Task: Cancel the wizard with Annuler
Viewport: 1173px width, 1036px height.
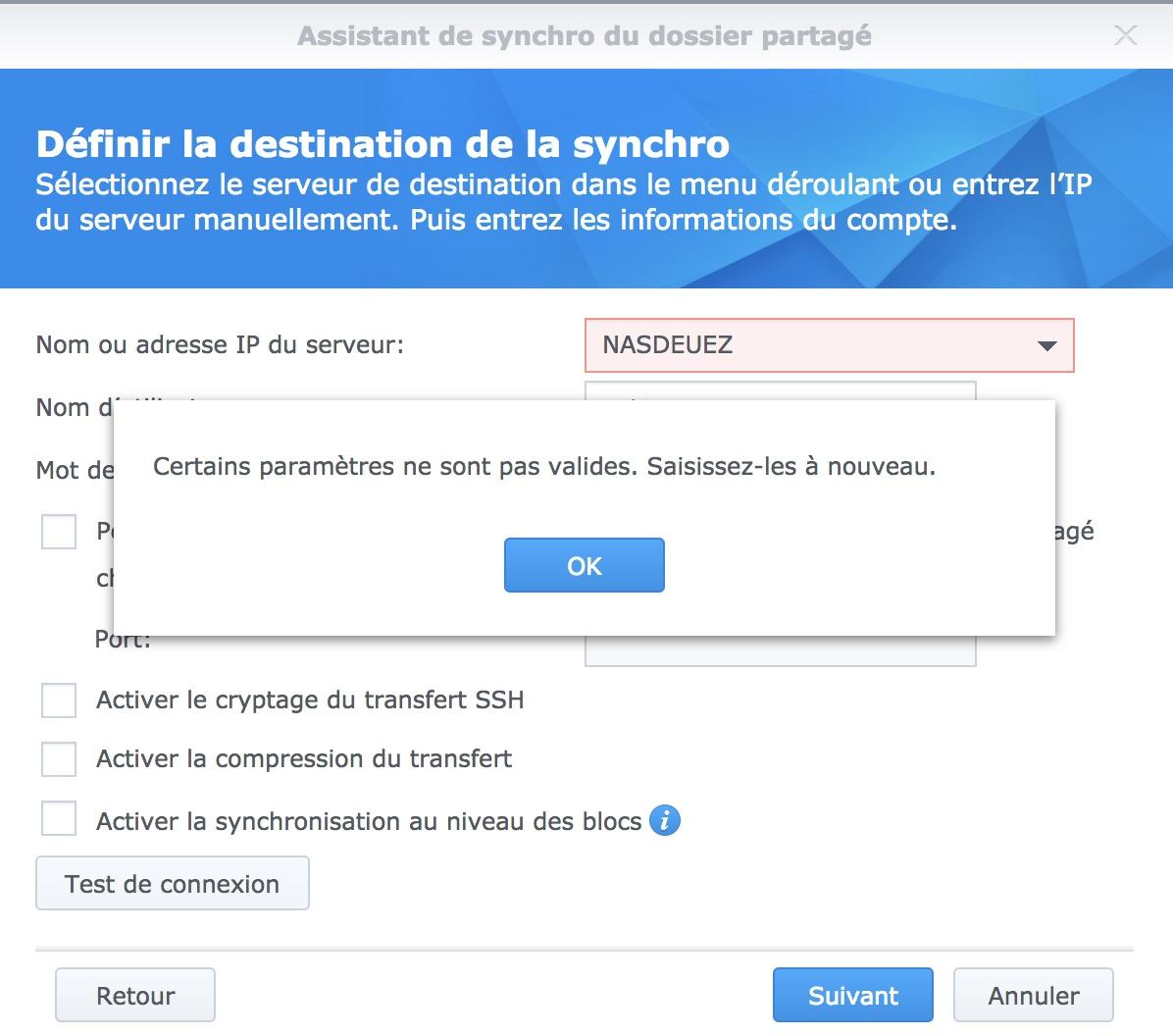Action: point(1033,996)
